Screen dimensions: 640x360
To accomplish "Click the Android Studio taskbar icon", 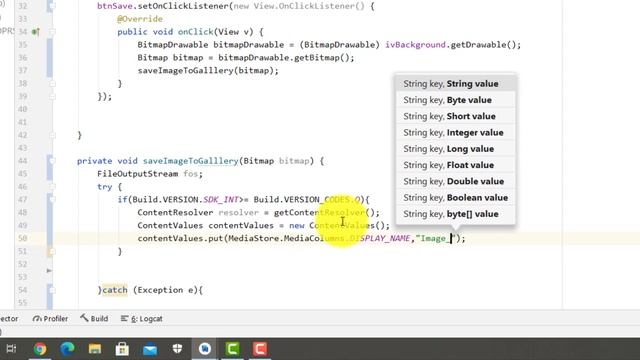I will [x=205, y=349].
